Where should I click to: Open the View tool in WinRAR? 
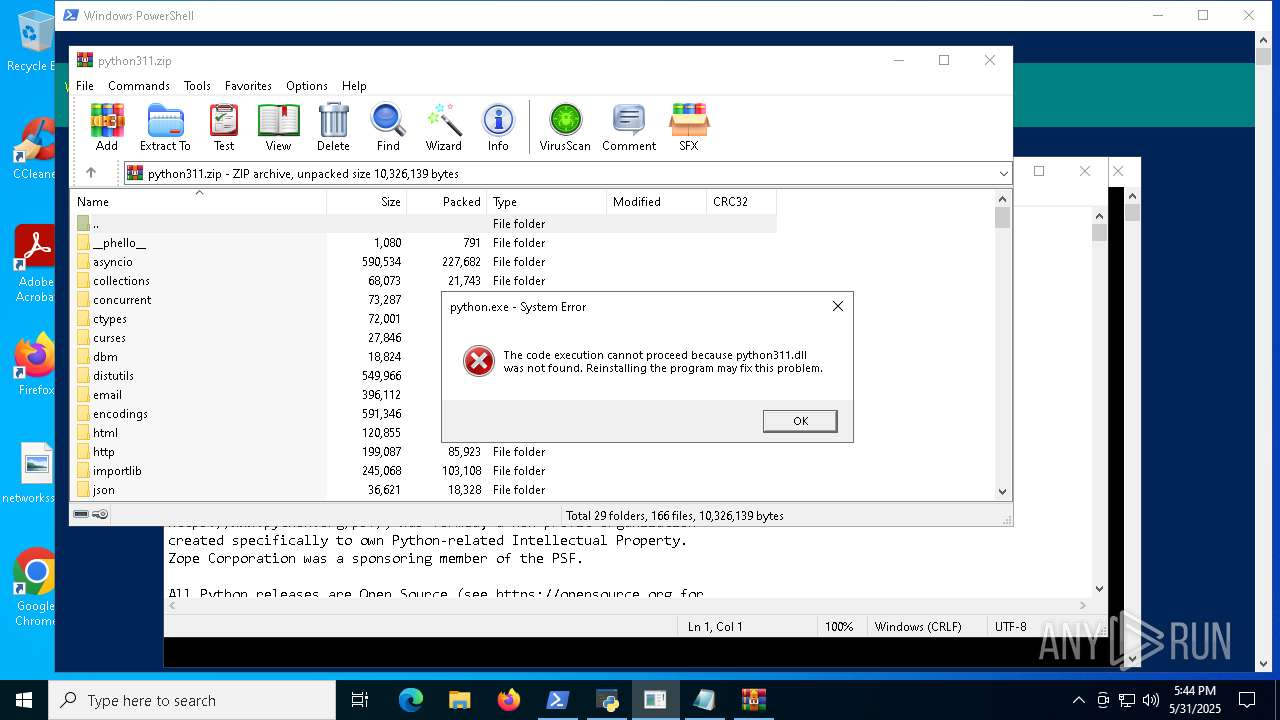(x=278, y=127)
